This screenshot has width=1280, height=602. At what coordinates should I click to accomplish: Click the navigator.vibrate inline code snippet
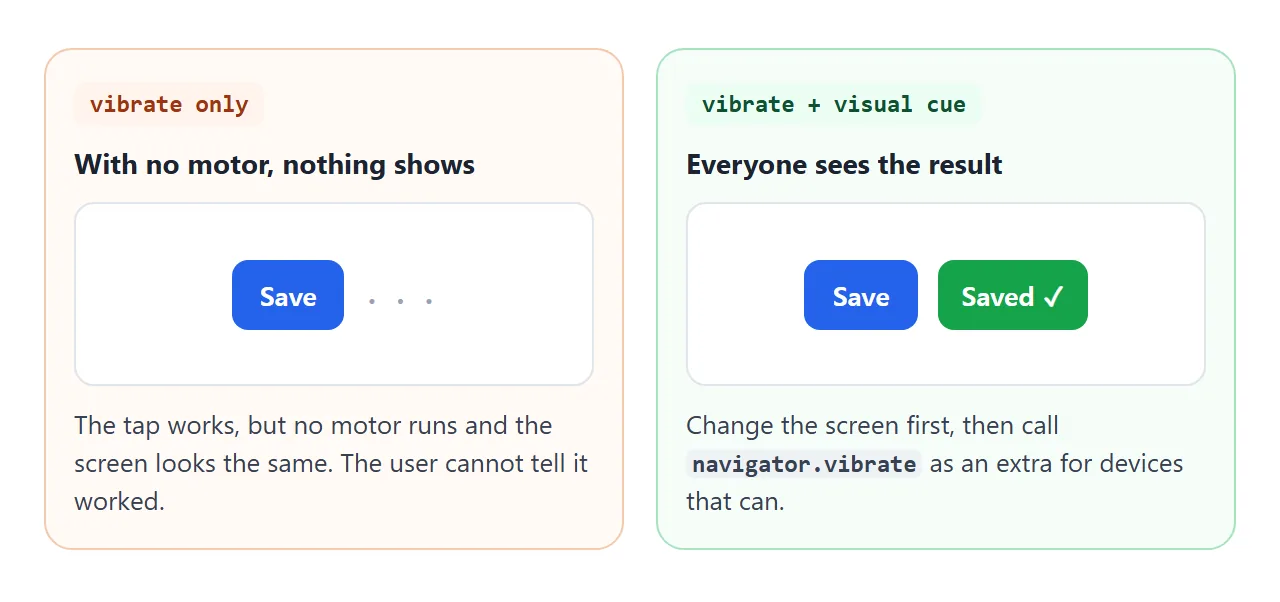coord(804,464)
